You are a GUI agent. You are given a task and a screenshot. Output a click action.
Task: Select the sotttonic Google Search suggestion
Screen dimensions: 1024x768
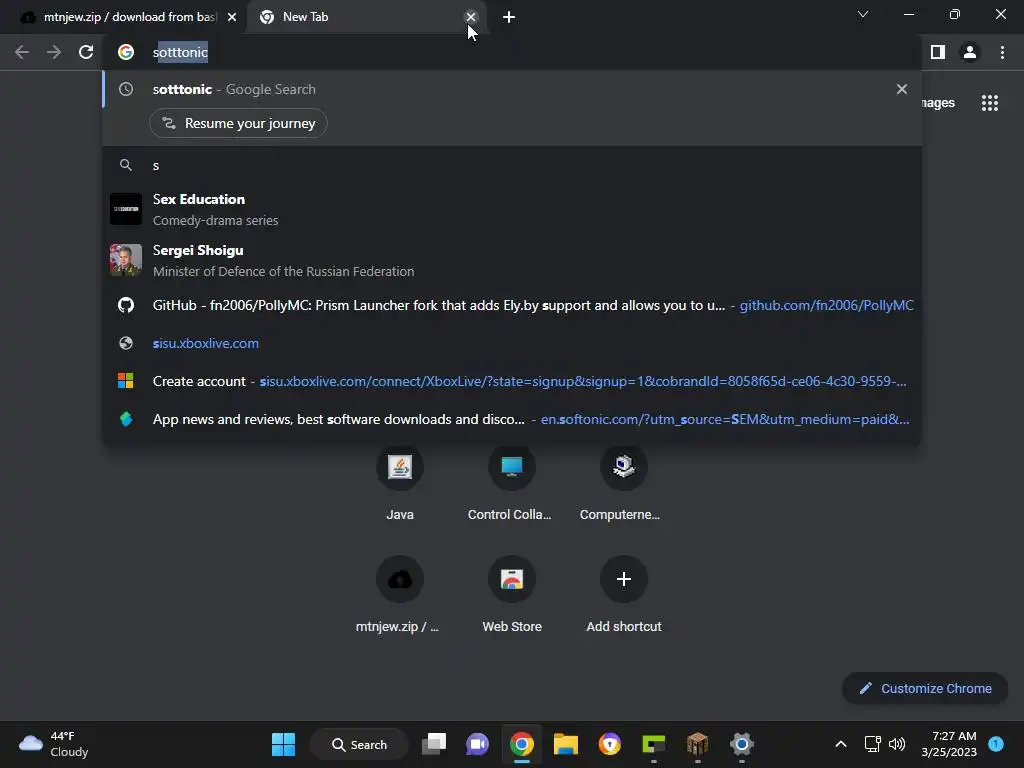click(x=512, y=89)
